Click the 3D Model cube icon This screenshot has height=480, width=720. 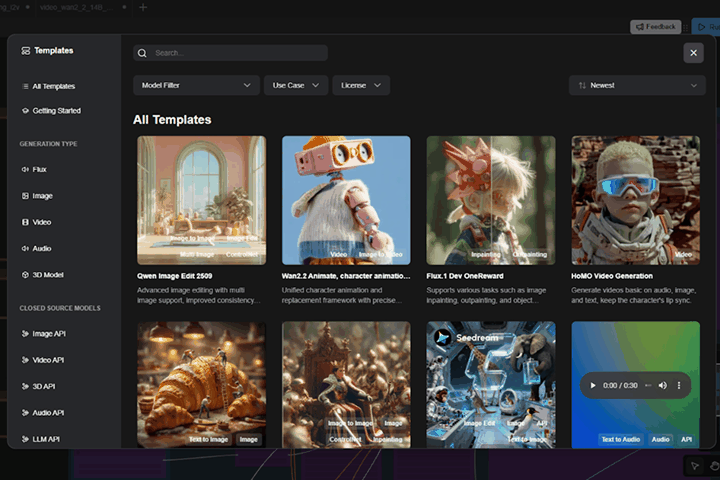tap(25, 275)
